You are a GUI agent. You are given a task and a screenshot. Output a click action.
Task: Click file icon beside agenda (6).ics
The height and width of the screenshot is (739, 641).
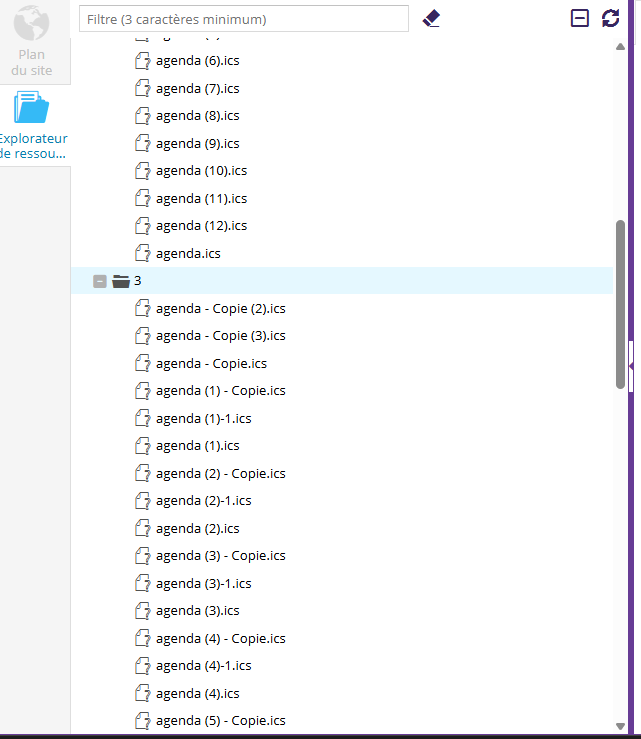(x=143, y=61)
